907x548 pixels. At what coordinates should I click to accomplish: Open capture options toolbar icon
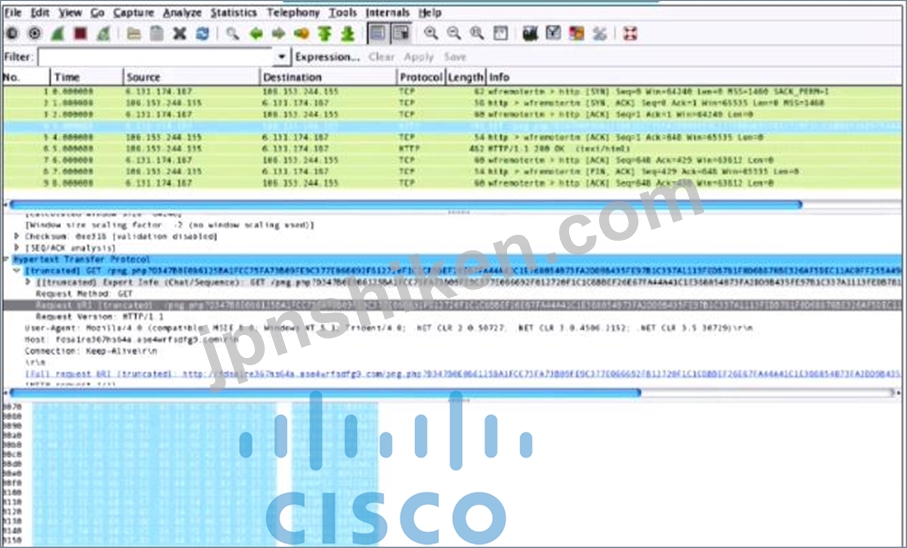[x=35, y=34]
